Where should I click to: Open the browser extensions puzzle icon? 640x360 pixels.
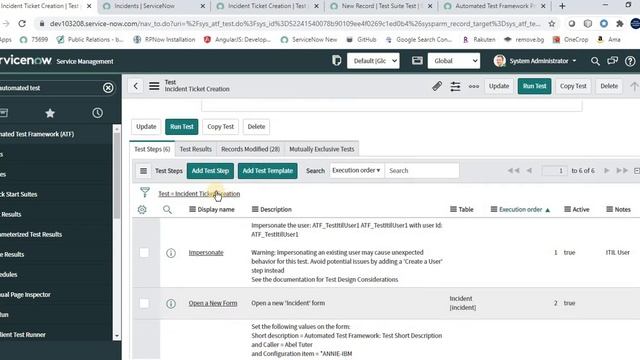[620, 24]
